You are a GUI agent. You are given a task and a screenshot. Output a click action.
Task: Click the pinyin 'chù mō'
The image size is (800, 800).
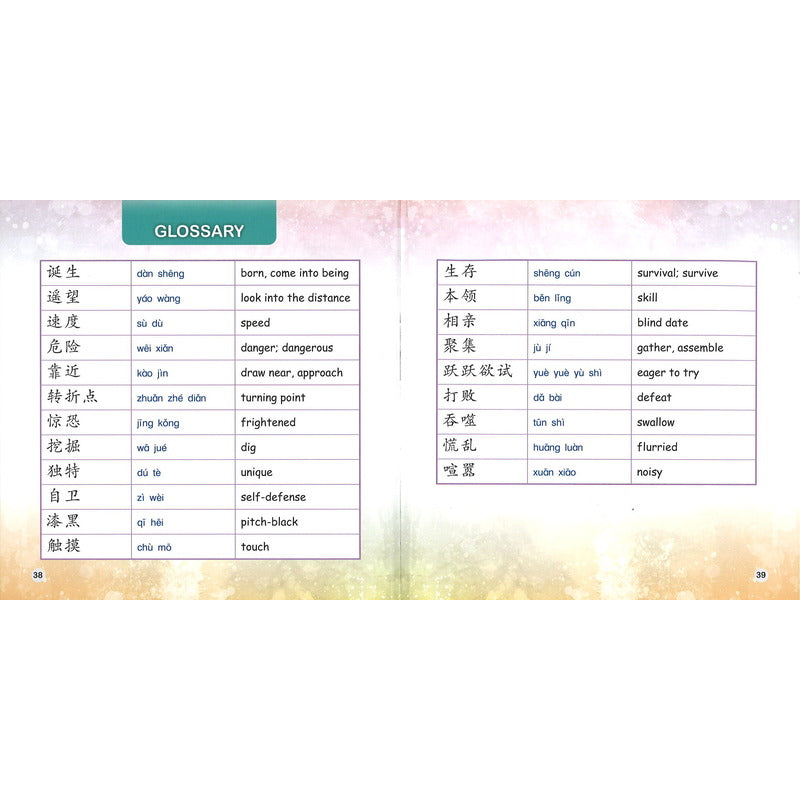coord(153,547)
